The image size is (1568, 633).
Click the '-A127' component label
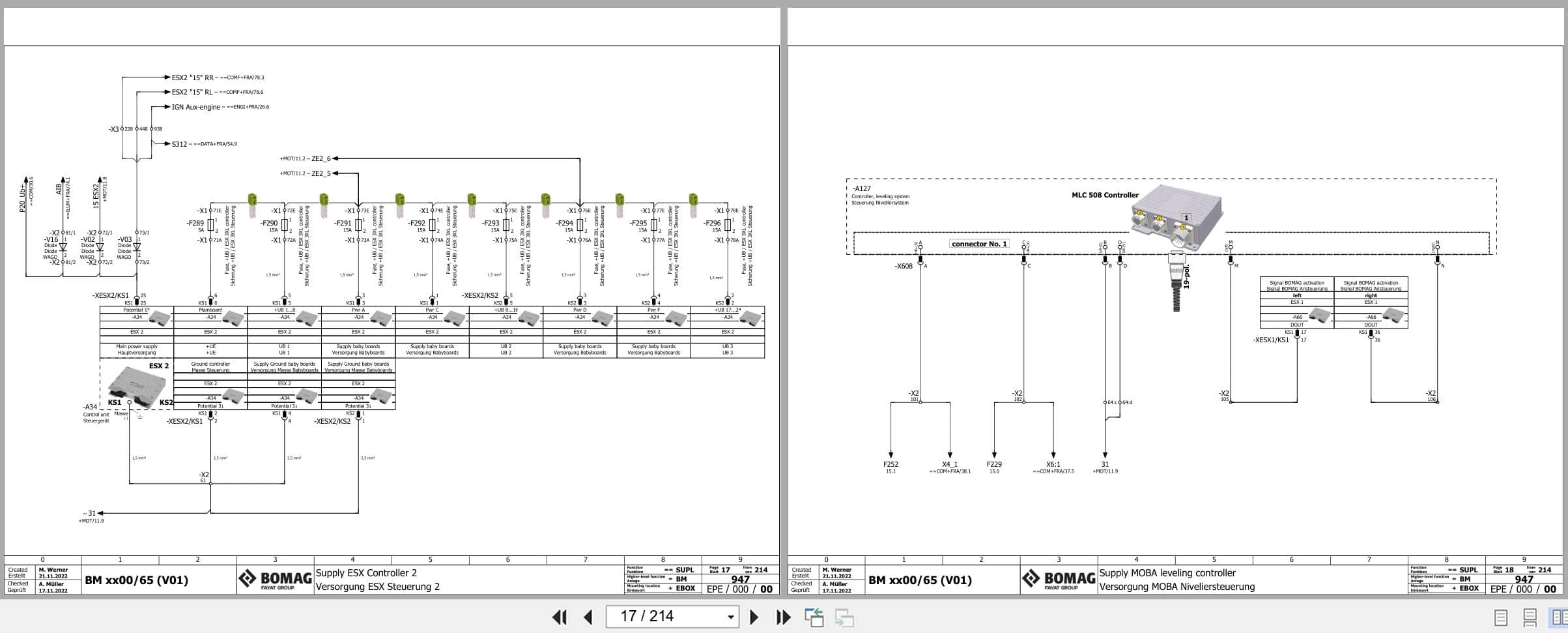861,188
